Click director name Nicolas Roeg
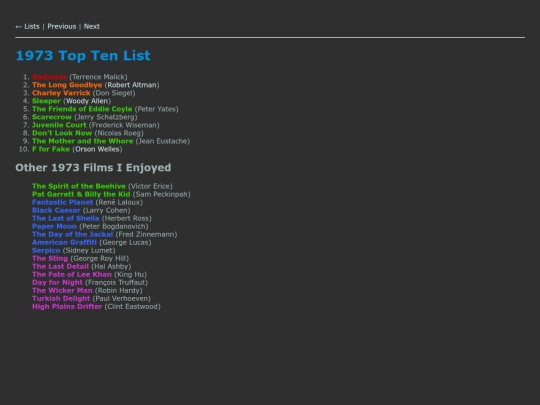The width and height of the screenshot is (540, 405). [119, 133]
